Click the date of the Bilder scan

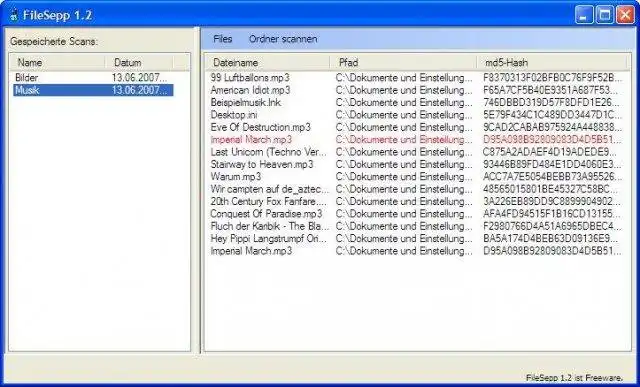coord(139,78)
